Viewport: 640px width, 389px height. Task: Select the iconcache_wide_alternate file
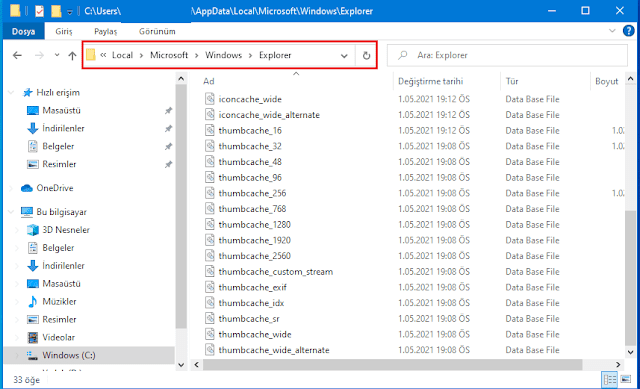click(x=269, y=115)
